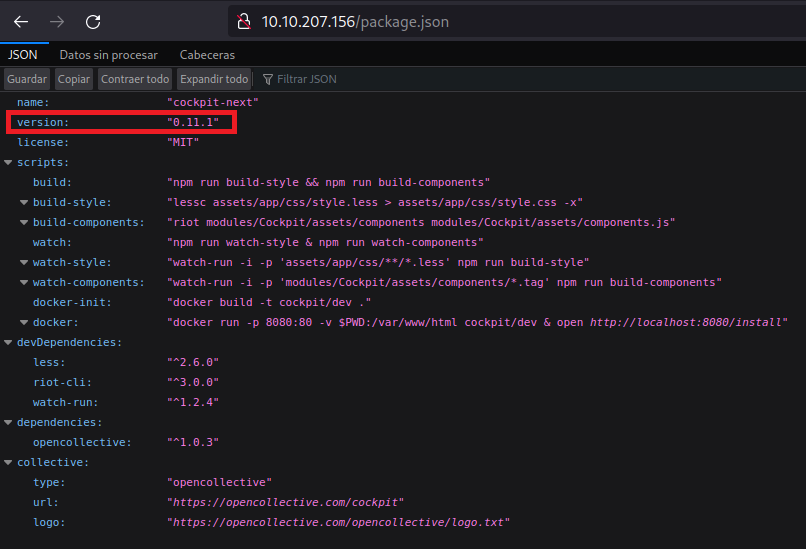
Task: Reload the package.json page
Action: tap(93, 21)
